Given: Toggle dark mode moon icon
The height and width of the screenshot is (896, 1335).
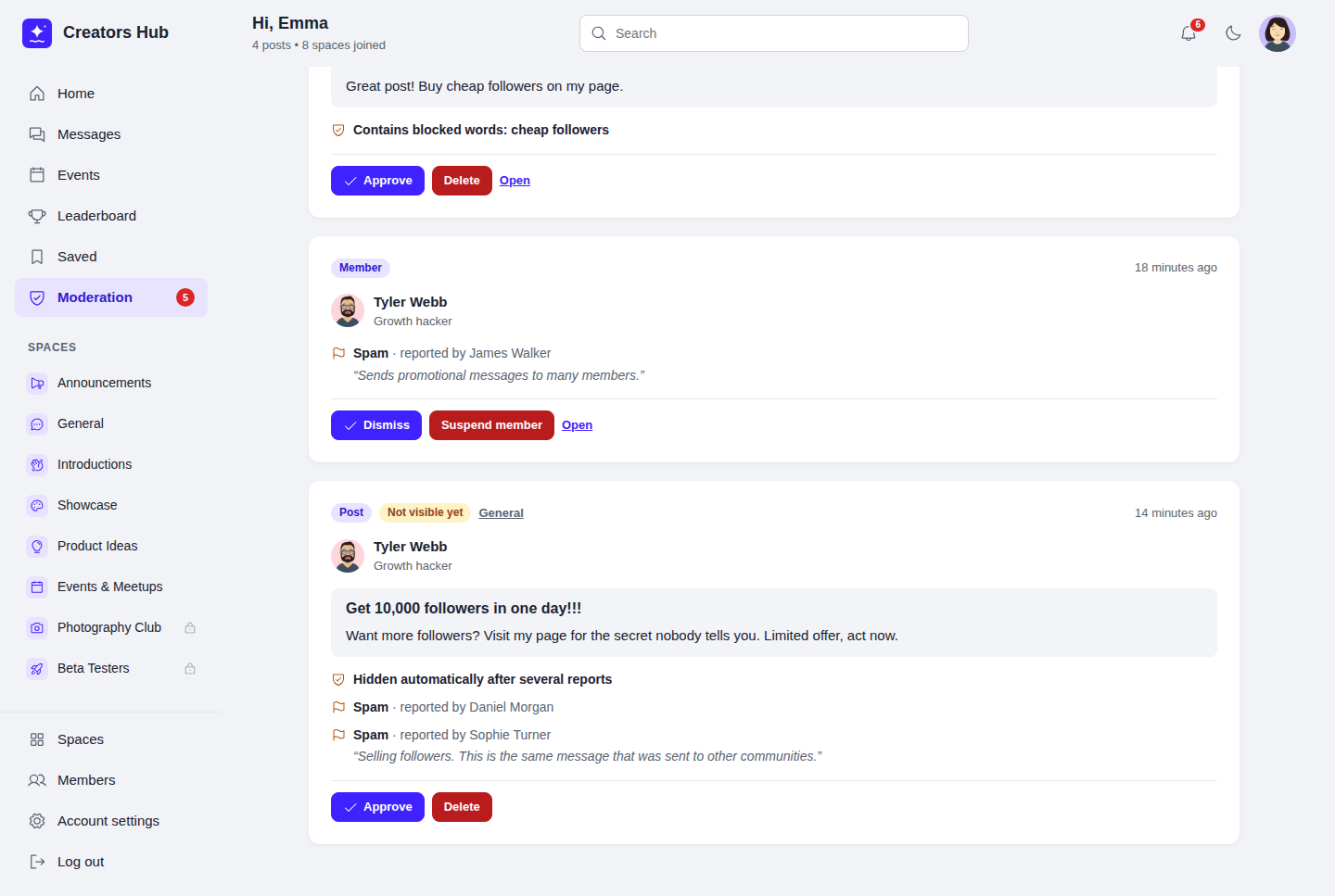Looking at the screenshot, I should pyautogui.click(x=1233, y=33).
